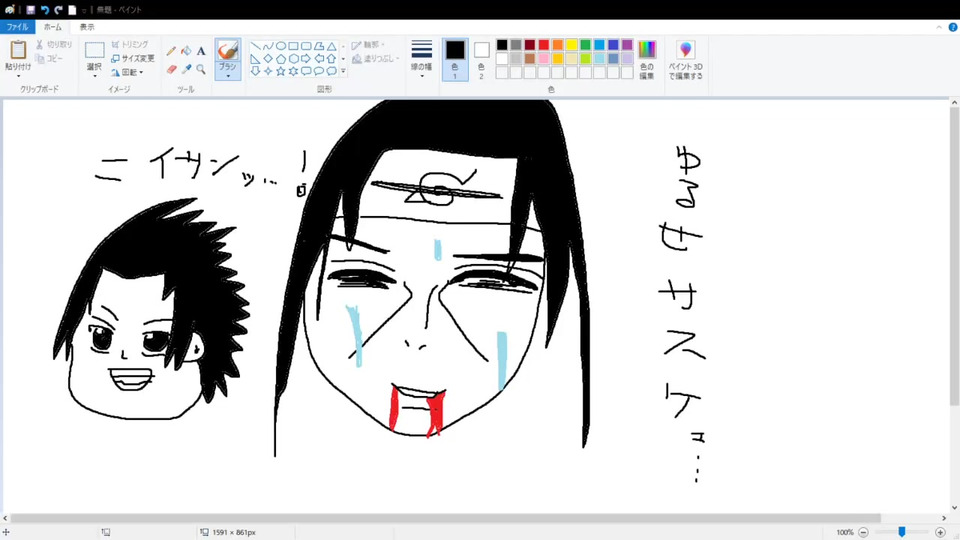Click the zoom in plus button
Viewport: 960px width, 540px height.
click(x=940, y=532)
